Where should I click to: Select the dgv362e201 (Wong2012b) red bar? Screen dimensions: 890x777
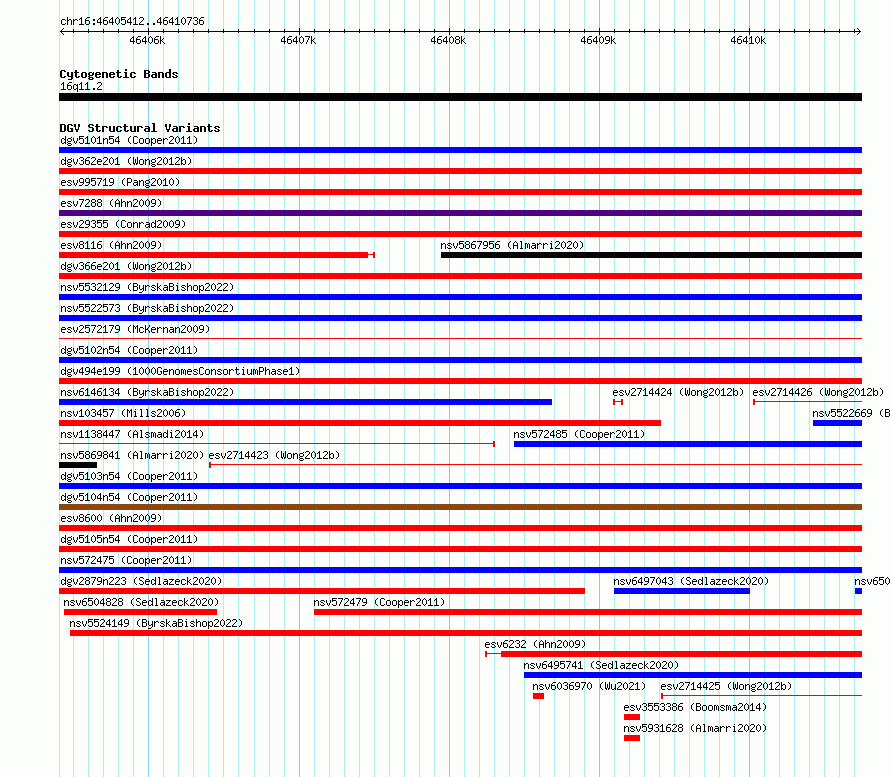(460, 171)
